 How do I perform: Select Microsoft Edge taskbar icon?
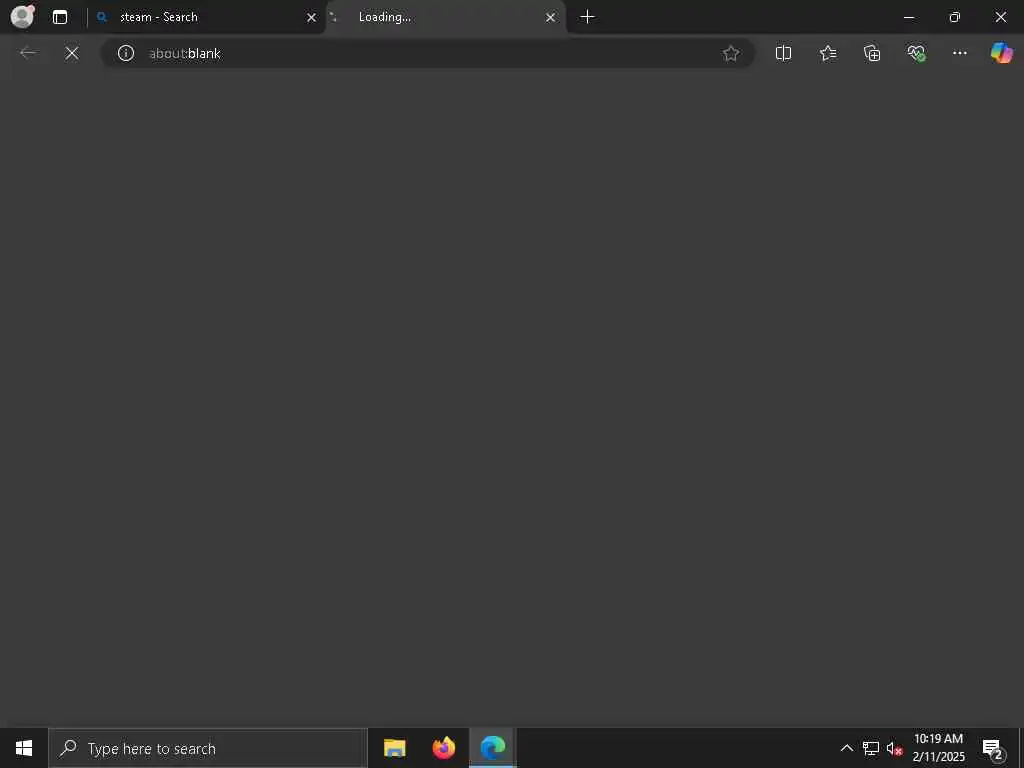pos(493,748)
